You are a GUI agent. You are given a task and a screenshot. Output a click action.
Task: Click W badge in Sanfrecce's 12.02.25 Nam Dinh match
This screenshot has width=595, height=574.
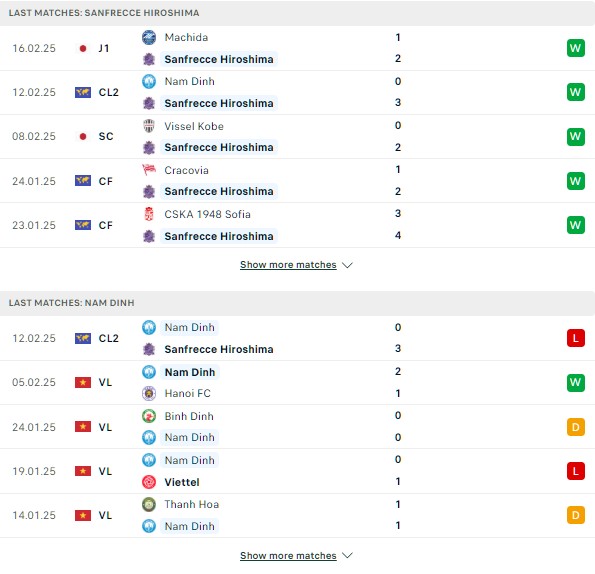click(x=576, y=92)
